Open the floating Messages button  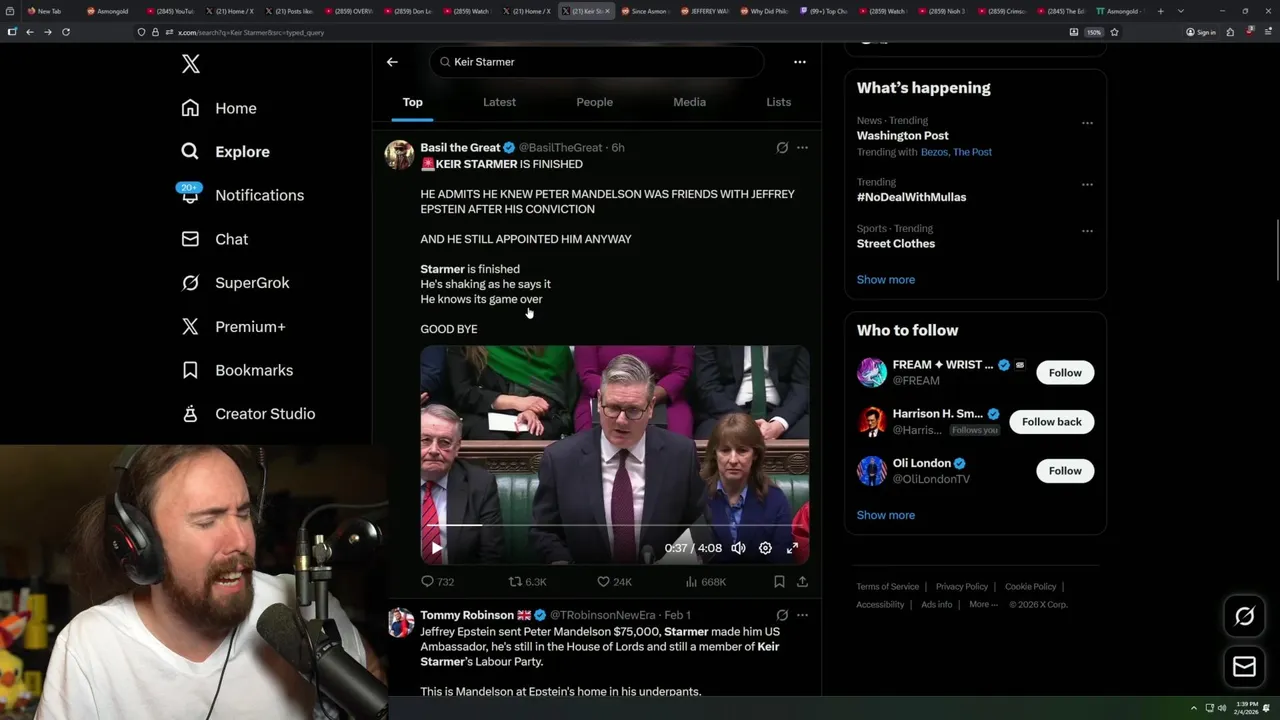click(1244, 666)
